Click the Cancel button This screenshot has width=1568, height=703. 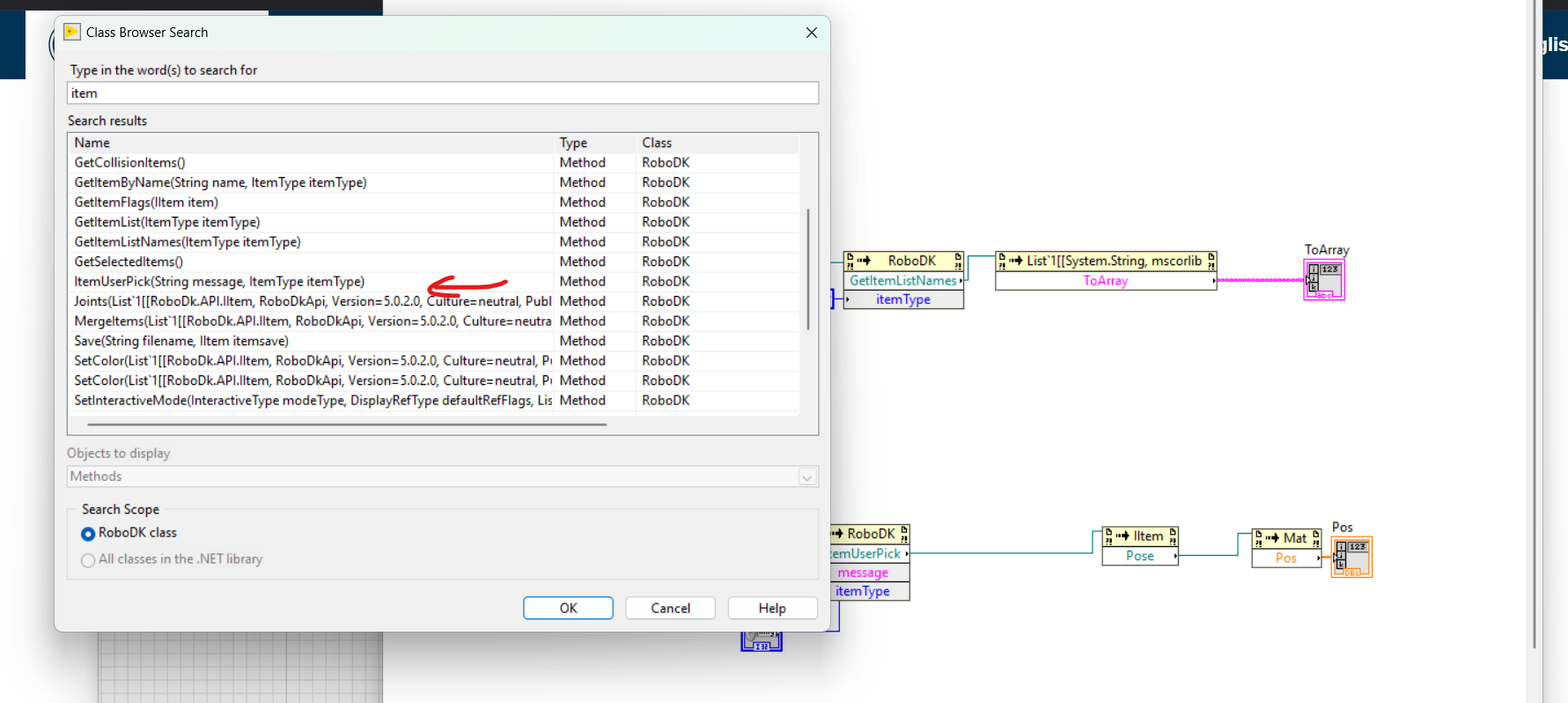pos(670,608)
